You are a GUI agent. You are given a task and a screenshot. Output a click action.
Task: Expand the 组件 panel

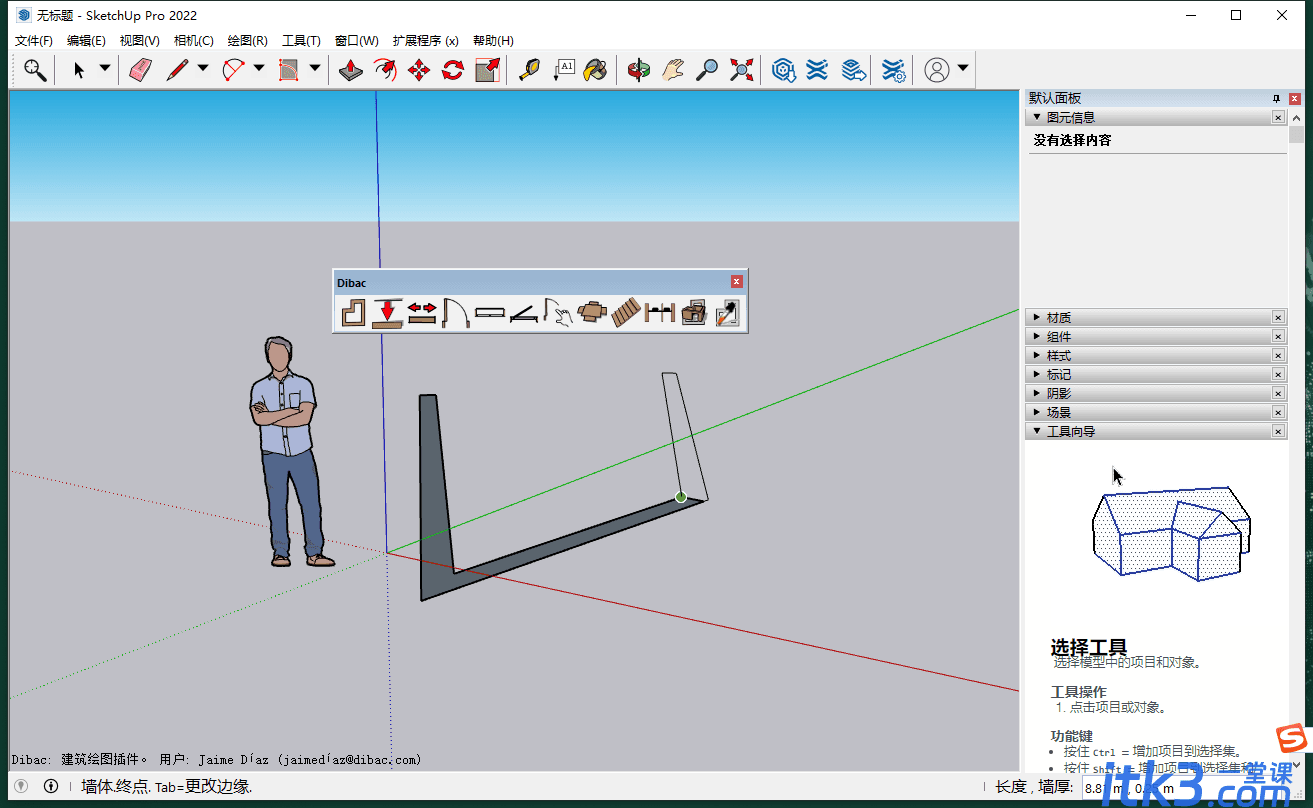tap(1037, 337)
